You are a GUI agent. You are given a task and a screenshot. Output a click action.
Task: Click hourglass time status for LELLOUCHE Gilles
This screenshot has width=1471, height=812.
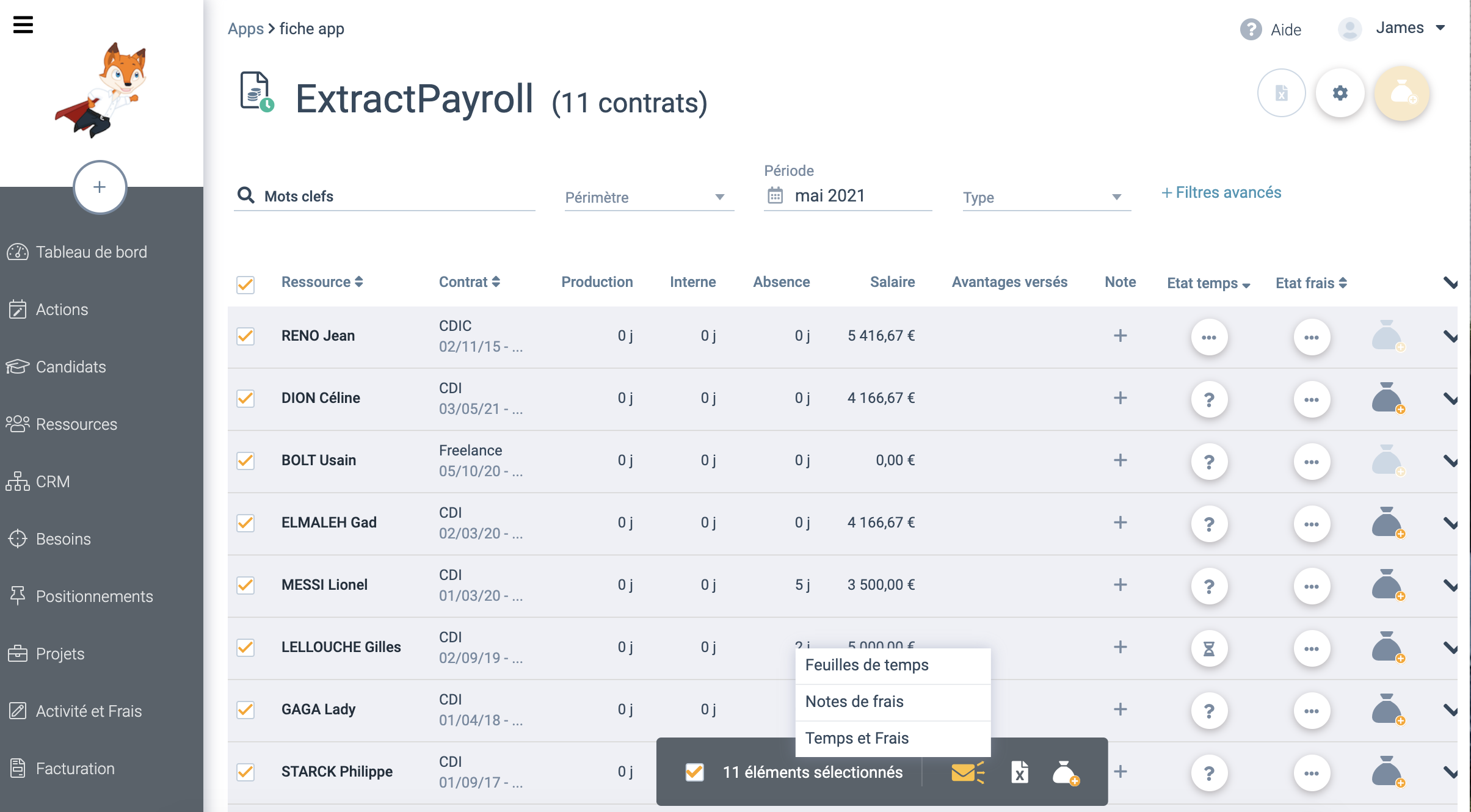(1209, 648)
